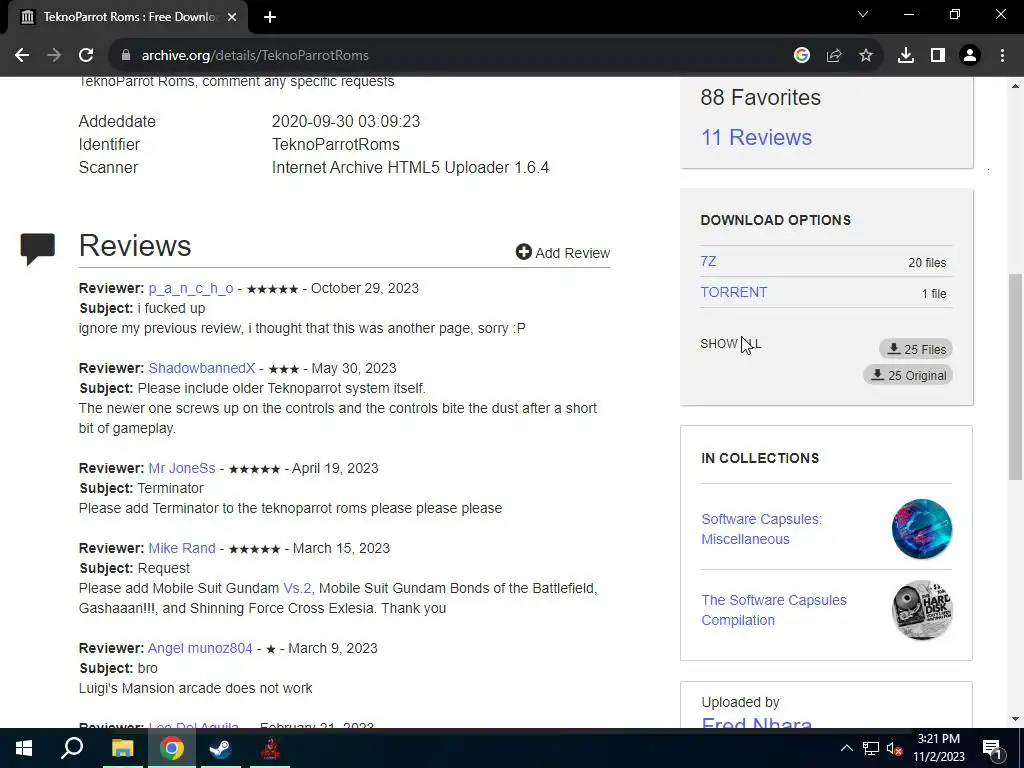The width and height of the screenshot is (1024, 768).
Task: Open tab search dropdown arrow
Action: [x=863, y=14]
